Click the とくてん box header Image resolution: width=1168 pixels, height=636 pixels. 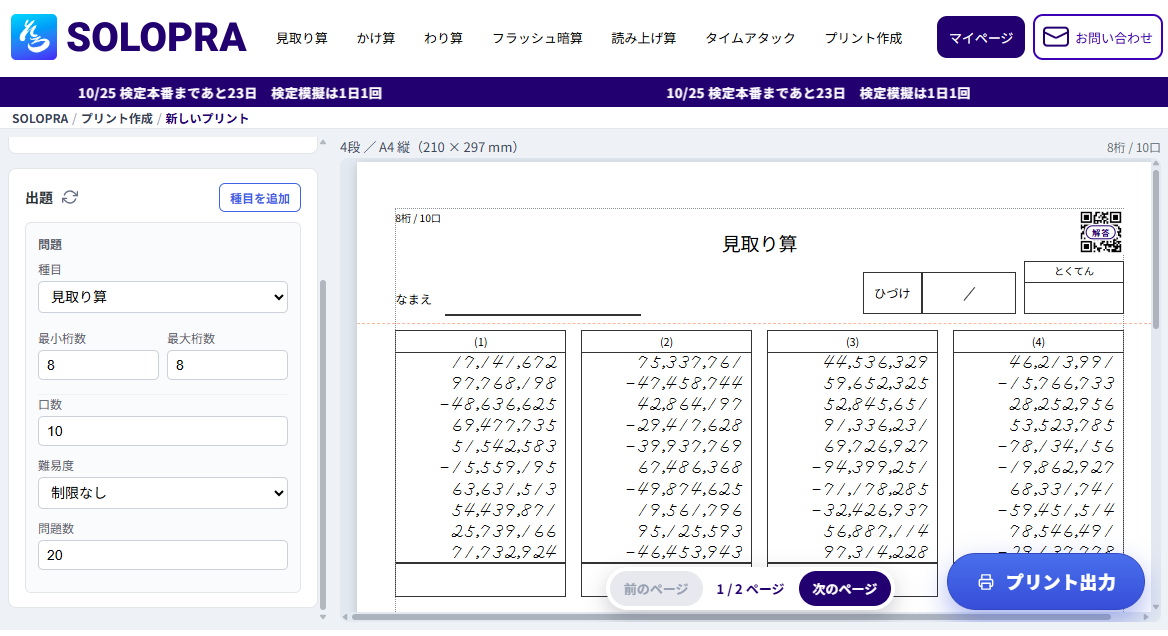(1073, 271)
